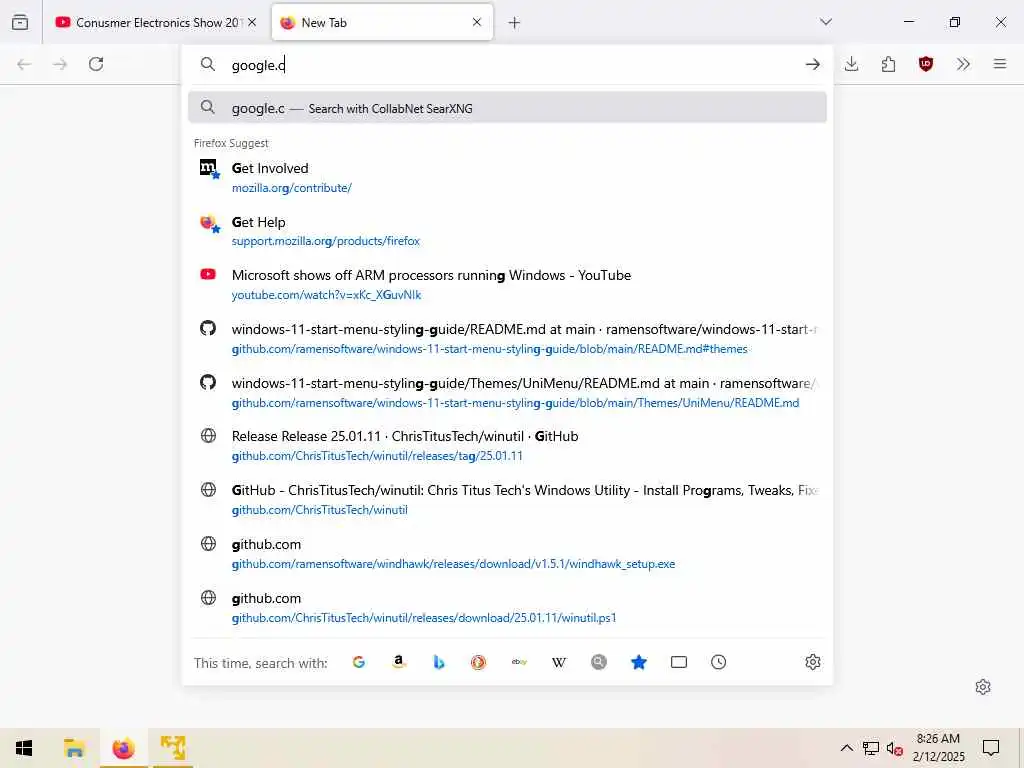
Task: Open GitHub - ChrisTitusTech/winutil suggestion
Action: [x=507, y=500]
